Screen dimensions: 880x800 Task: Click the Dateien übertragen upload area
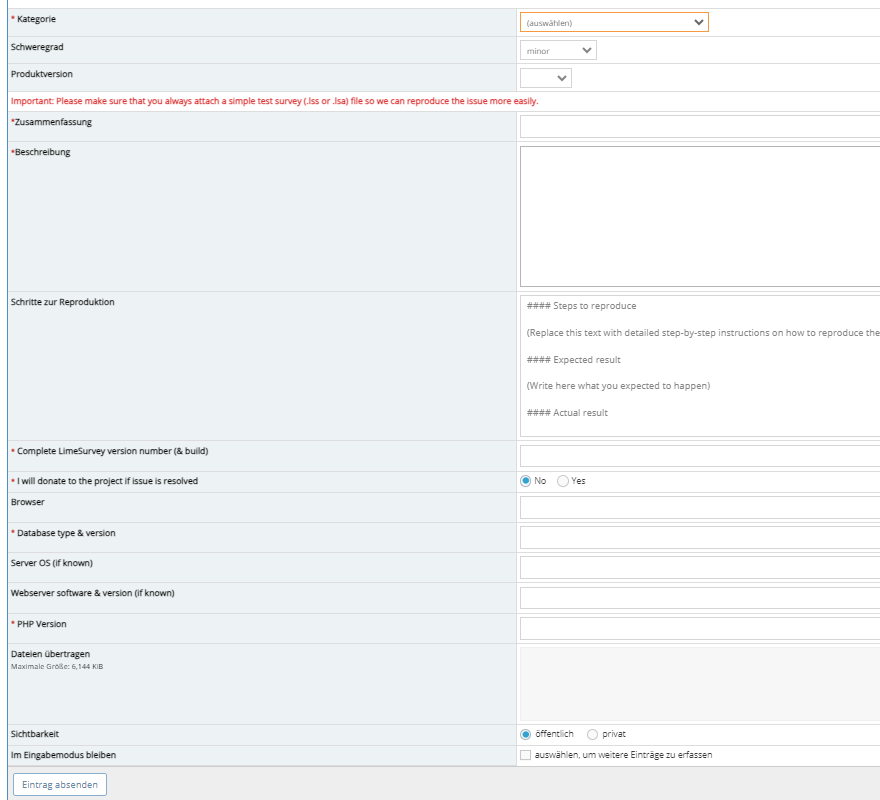coord(699,683)
